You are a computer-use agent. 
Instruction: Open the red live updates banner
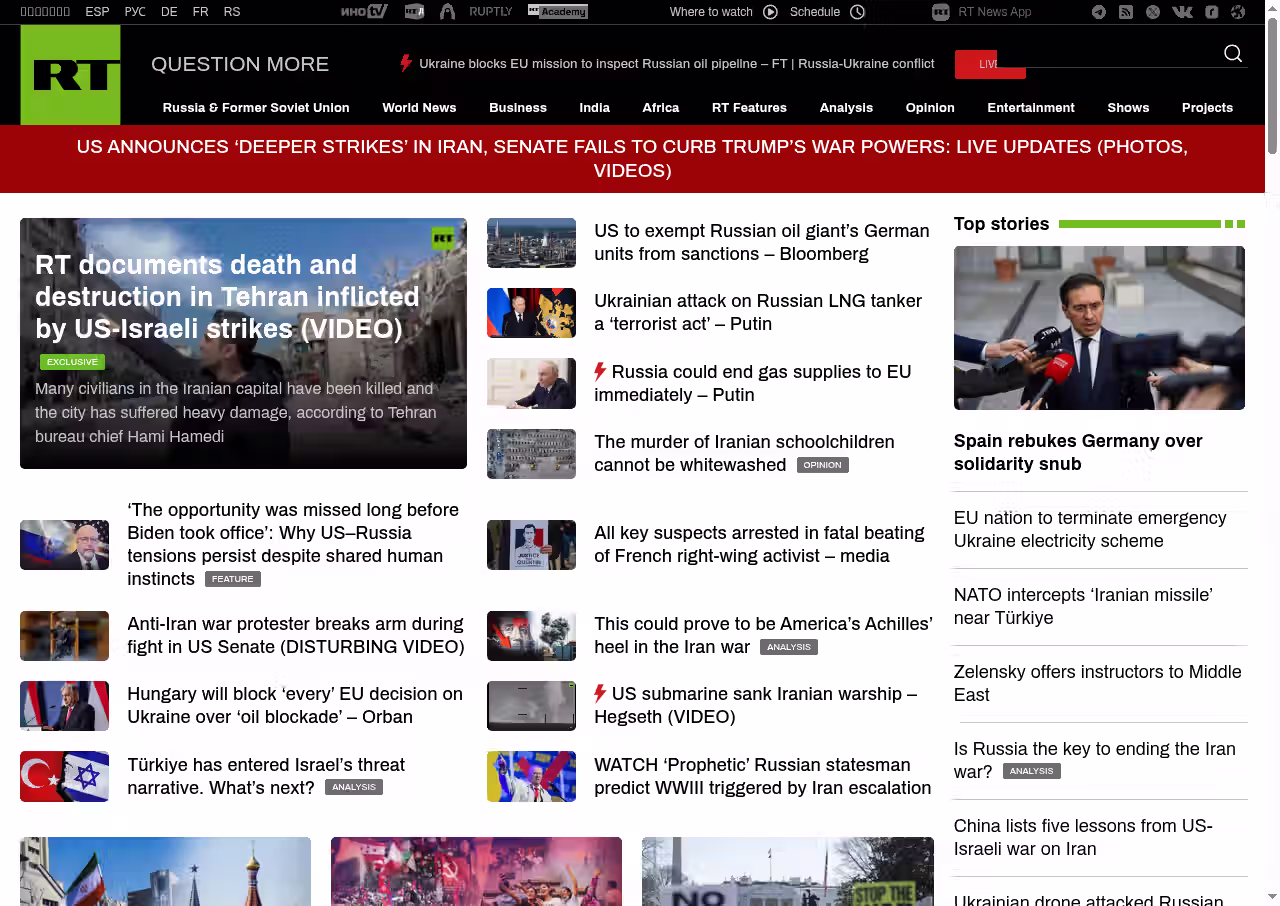(x=632, y=159)
